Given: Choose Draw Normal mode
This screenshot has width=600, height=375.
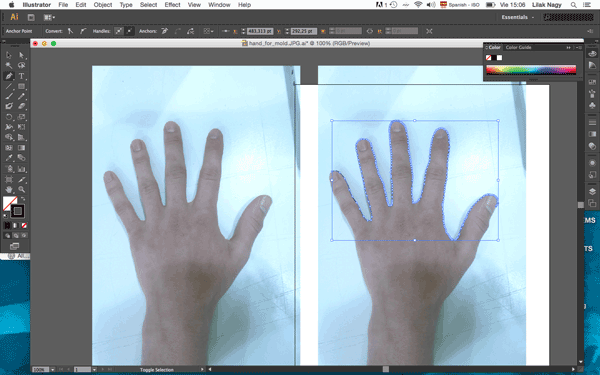Looking at the screenshot, I should tap(7, 235).
